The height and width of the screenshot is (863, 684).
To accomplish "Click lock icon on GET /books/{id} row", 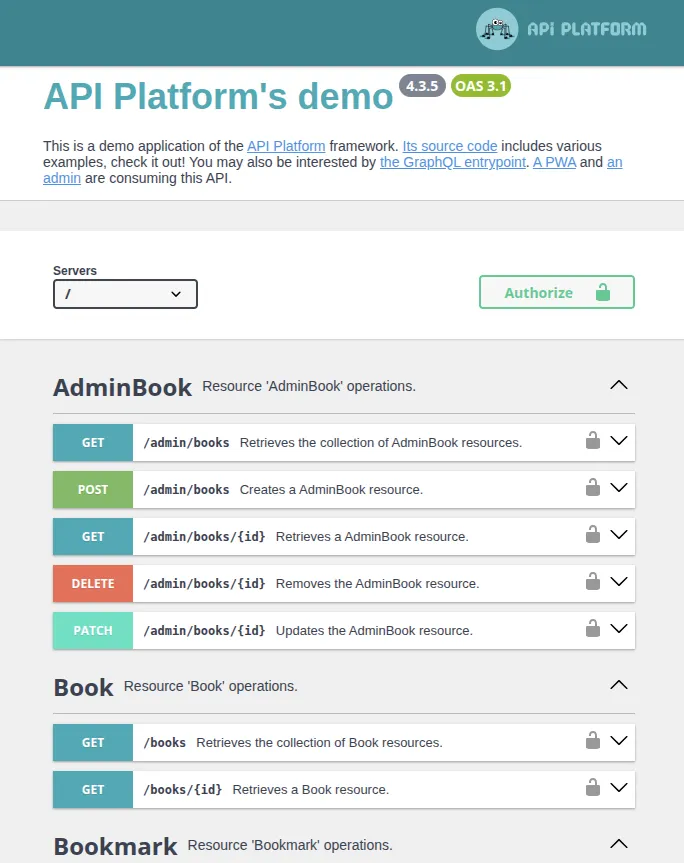I will click(x=593, y=787).
